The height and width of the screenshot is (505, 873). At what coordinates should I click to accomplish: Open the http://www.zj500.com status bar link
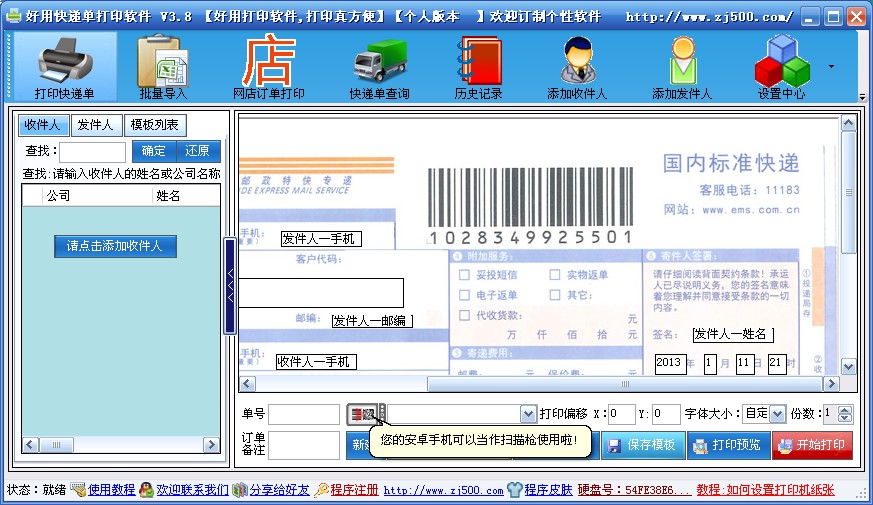pyautogui.click(x=443, y=491)
